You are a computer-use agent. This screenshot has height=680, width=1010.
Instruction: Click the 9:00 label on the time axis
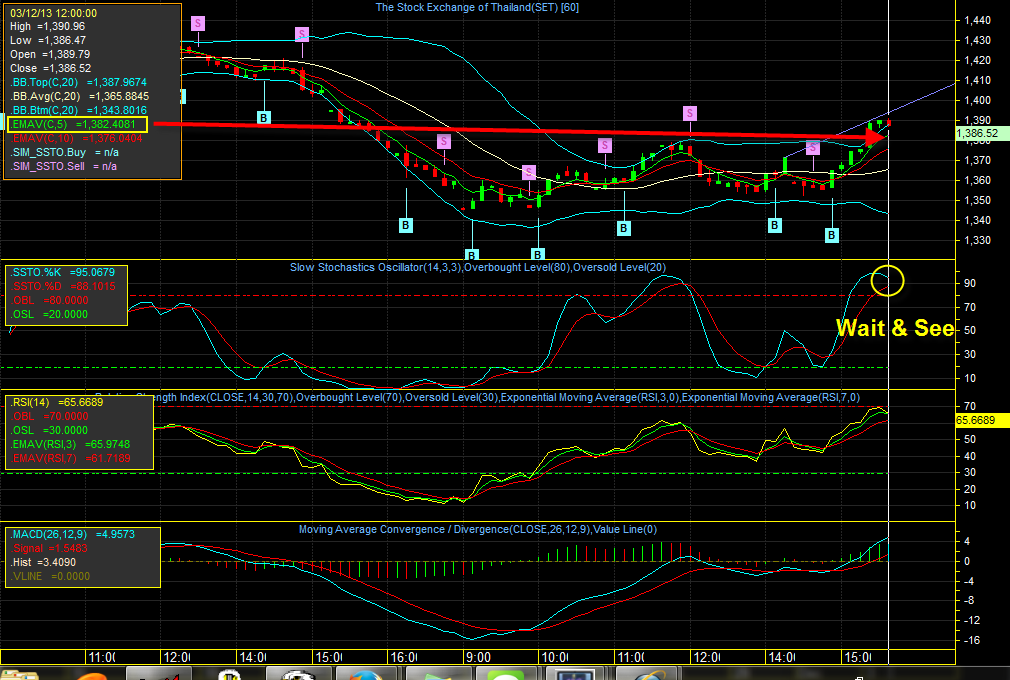click(x=477, y=657)
